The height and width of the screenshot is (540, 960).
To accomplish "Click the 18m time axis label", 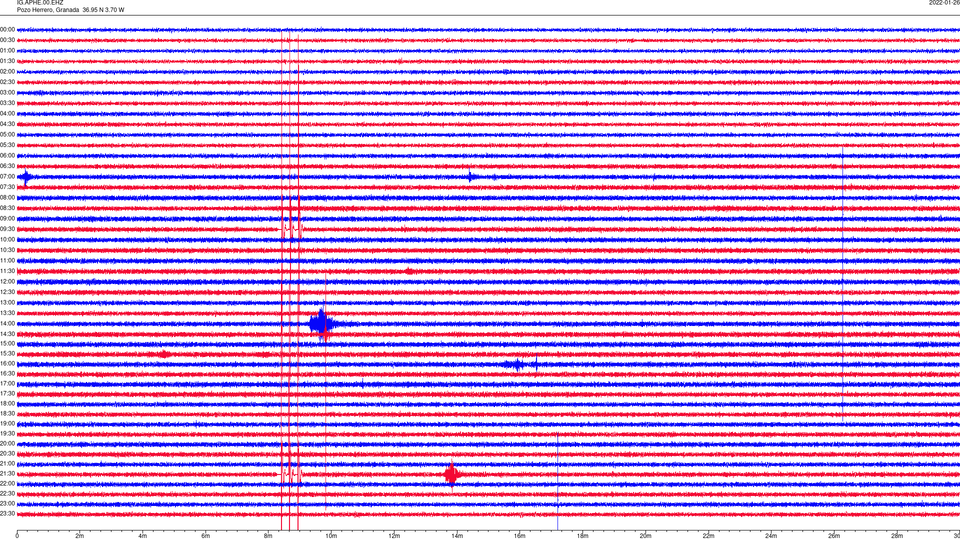I will [583, 536].
